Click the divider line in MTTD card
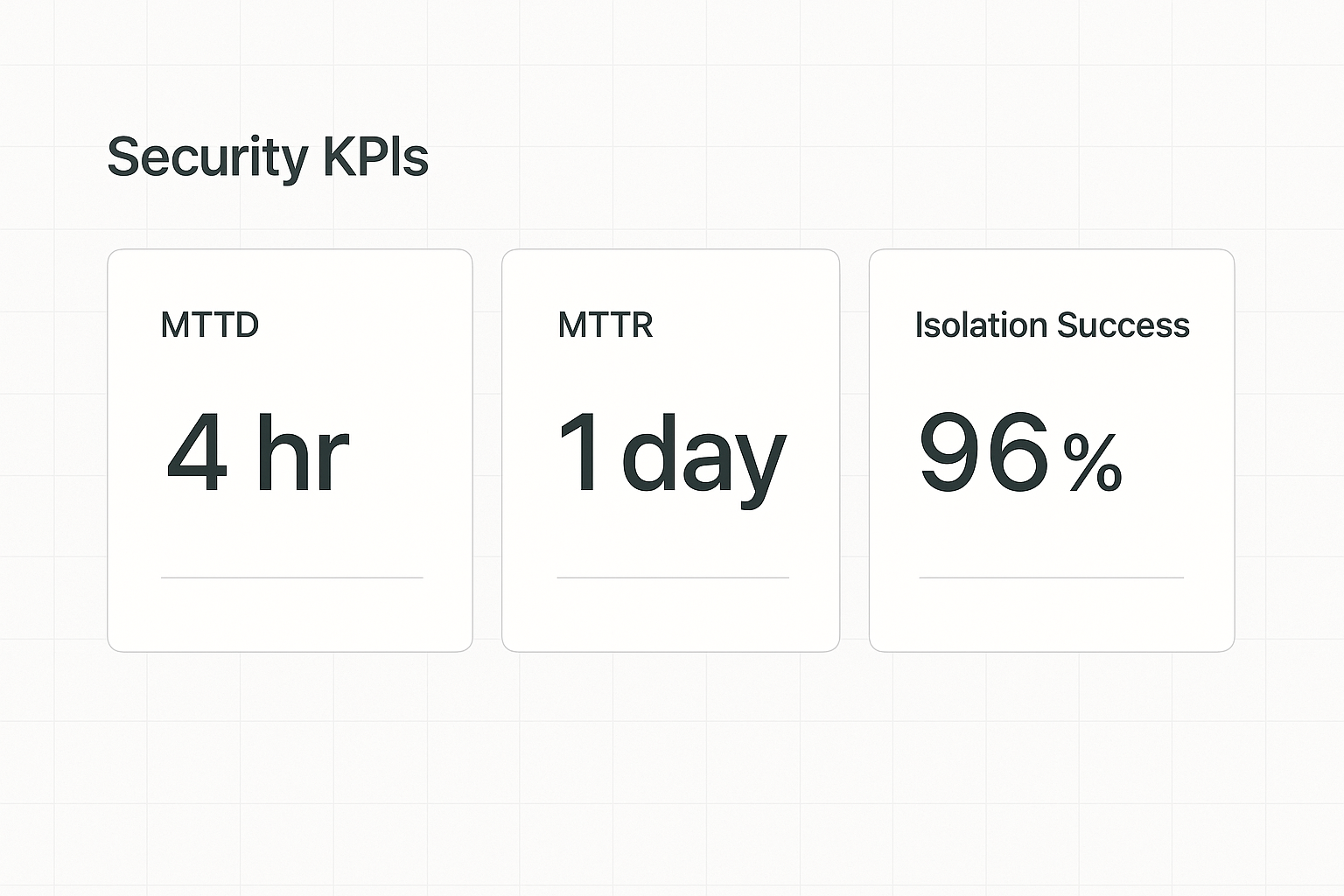Screen dimensions: 1344x896 coord(292,577)
